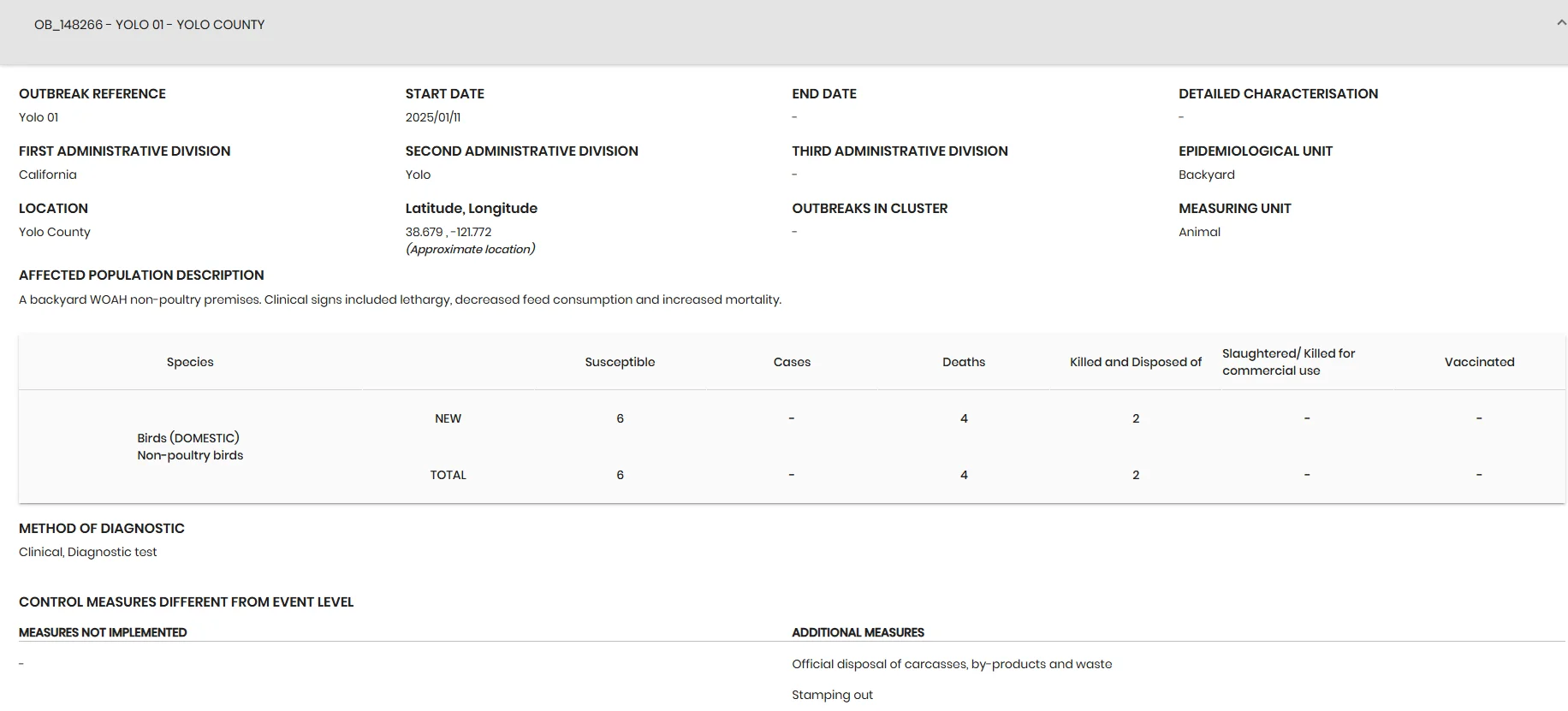Select the MEASURES NOT IMPLEMENTED subheading
The image size is (1568, 711).
[103, 632]
